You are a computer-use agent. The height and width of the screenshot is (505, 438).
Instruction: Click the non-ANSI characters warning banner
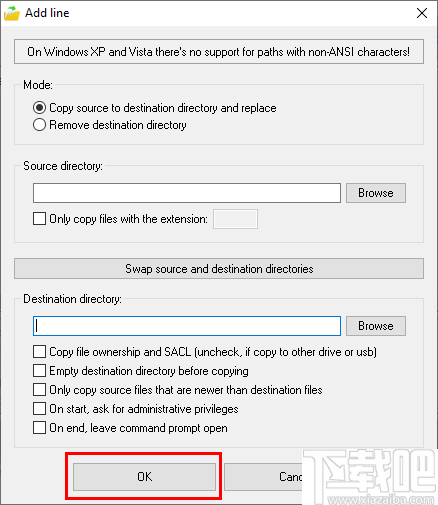click(x=219, y=51)
